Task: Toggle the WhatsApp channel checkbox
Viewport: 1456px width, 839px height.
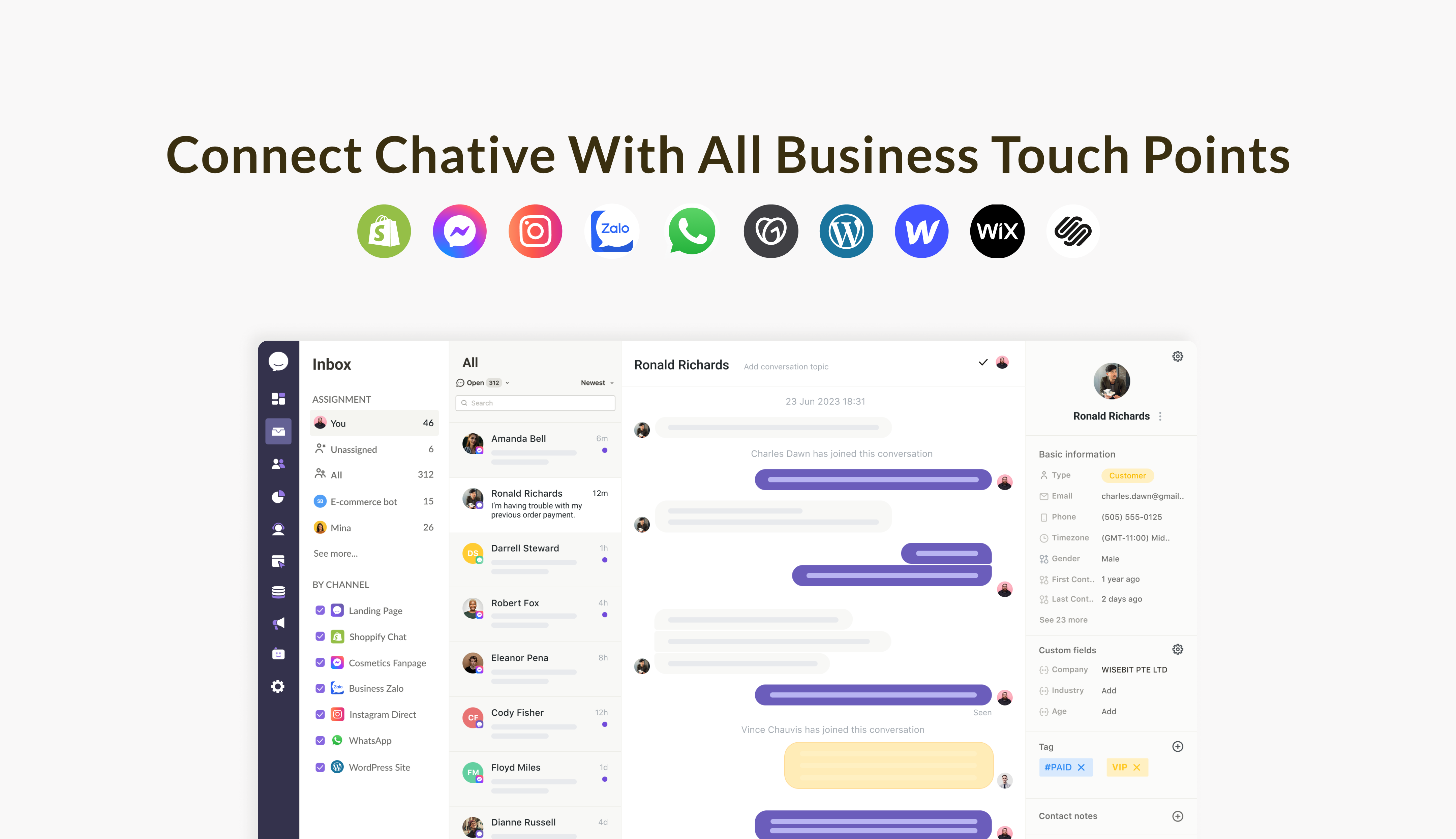Action: pyautogui.click(x=320, y=740)
